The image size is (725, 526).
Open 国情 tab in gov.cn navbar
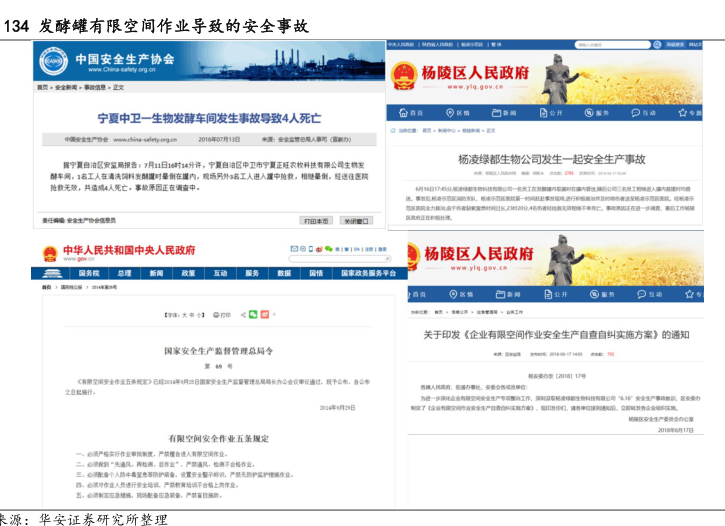[x=316, y=273]
